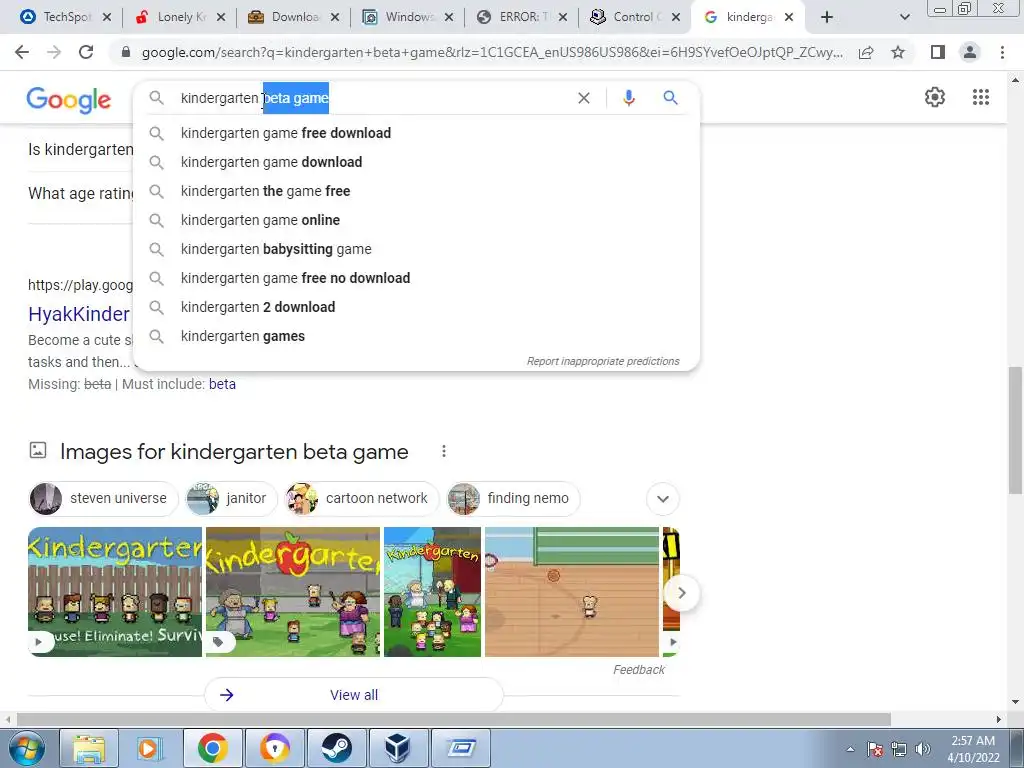Image resolution: width=1024 pixels, height=768 pixels.
Task: Open the media player taskbar icon
Action: (150, 748)
